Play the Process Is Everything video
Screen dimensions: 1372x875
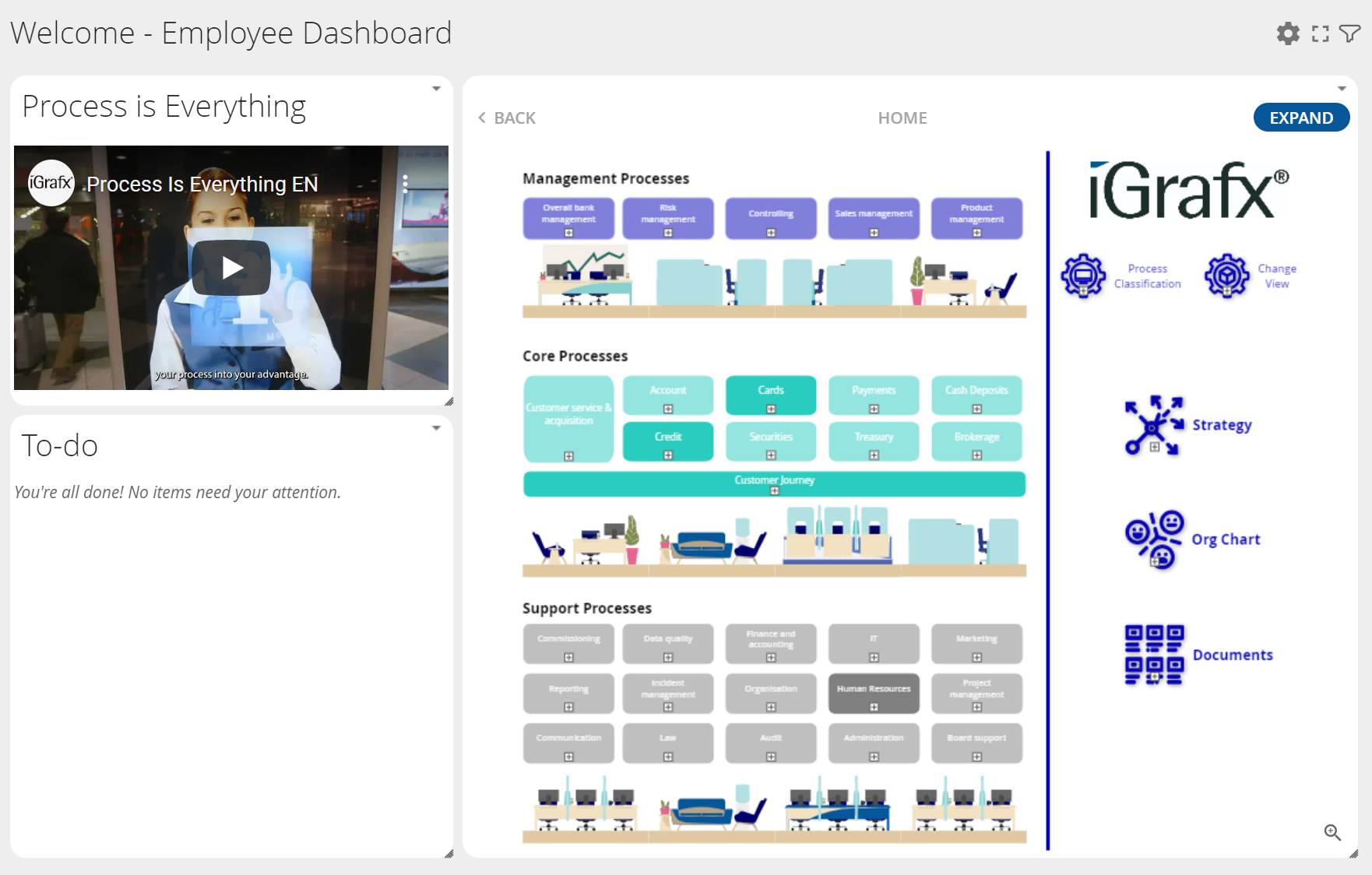(231, 268)
